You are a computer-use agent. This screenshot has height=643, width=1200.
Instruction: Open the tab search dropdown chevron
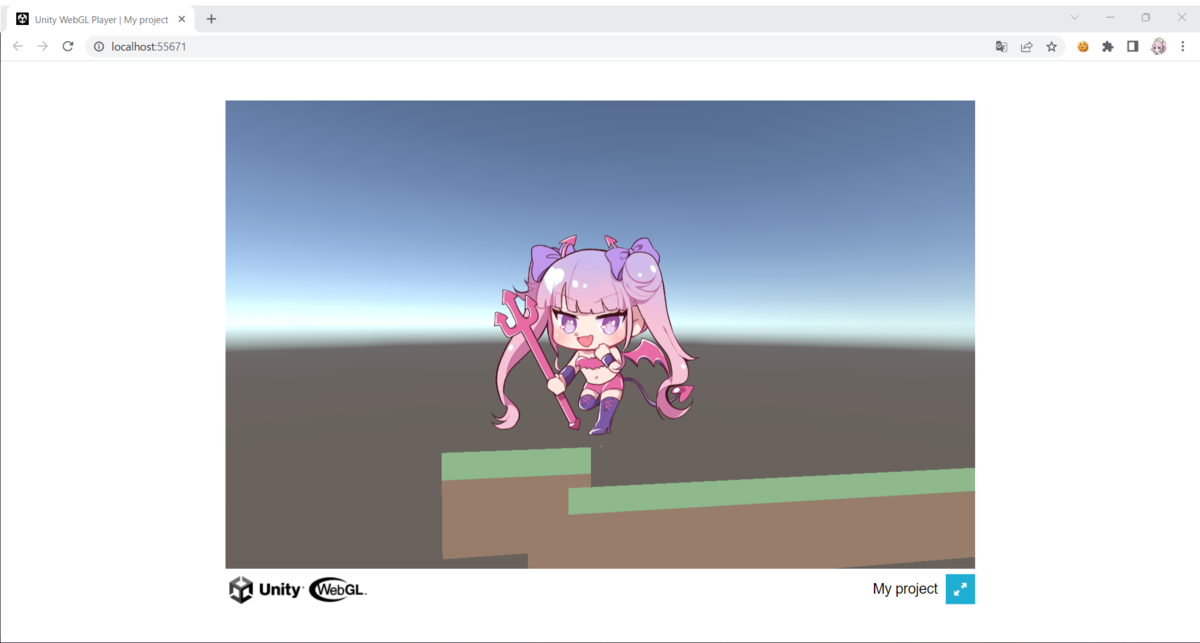(1075, 17)
